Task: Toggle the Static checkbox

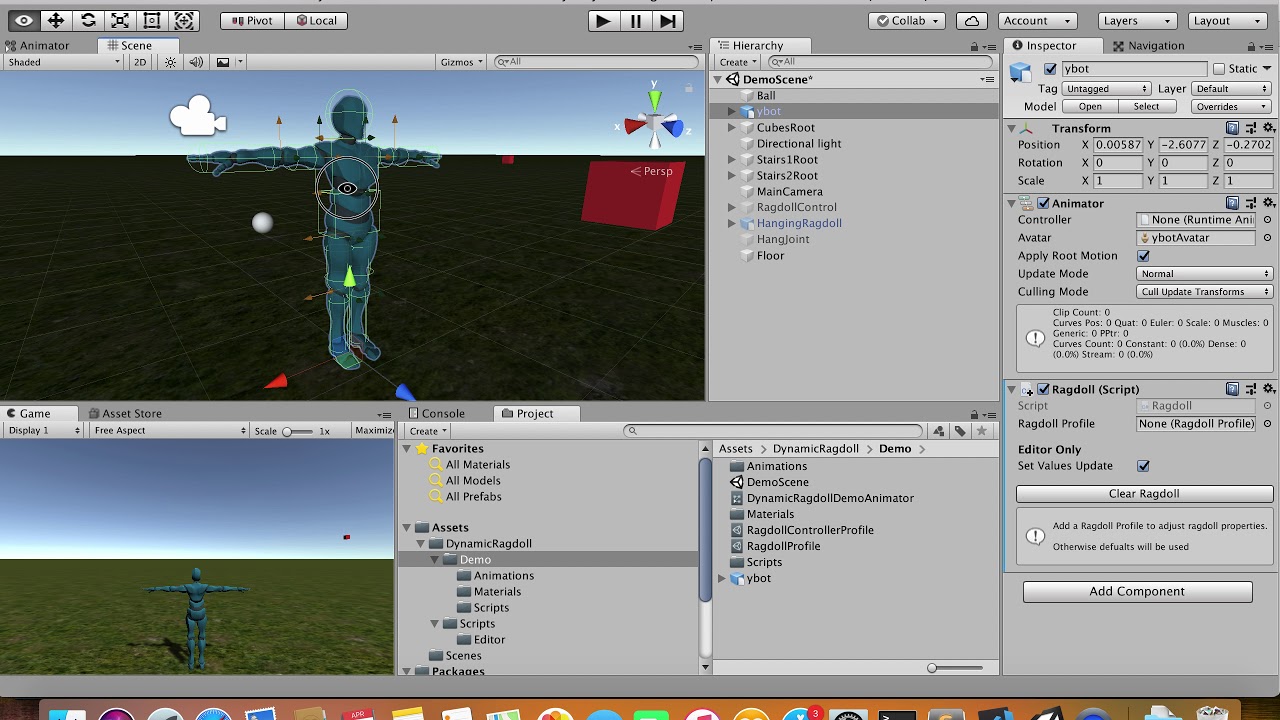Action: pos(1218,69)
